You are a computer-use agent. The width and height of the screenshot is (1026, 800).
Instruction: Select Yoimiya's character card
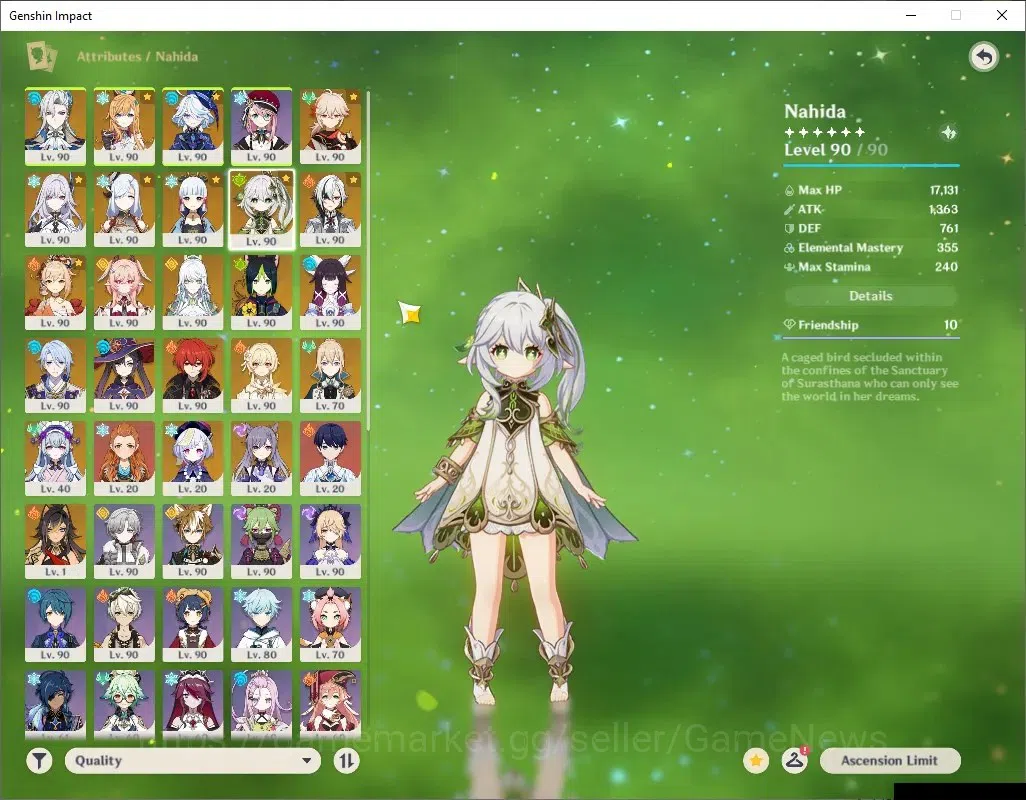click(x=56, y=293)
